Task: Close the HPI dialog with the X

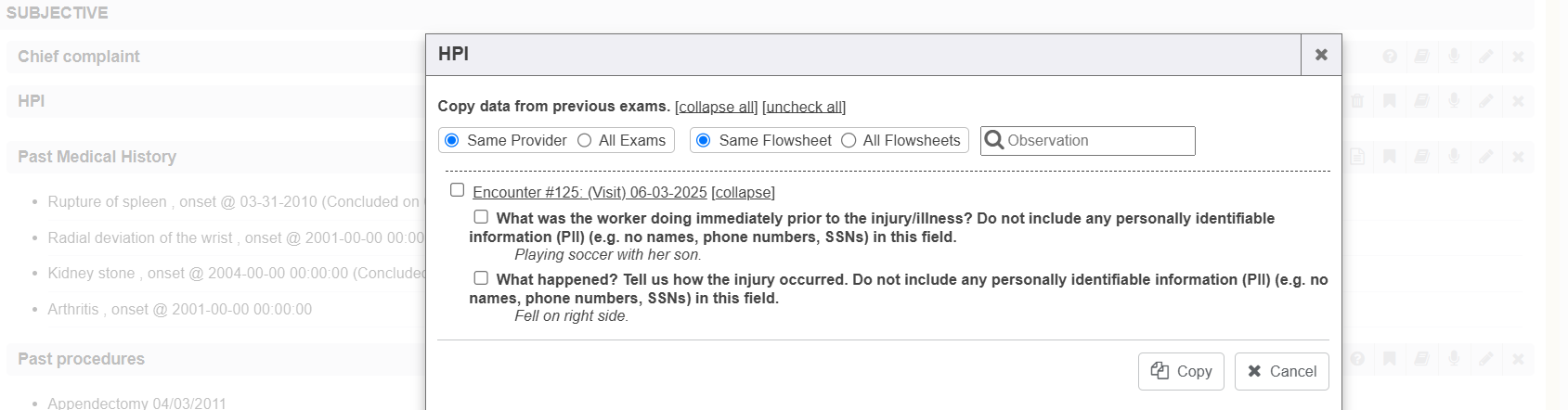Action: coord(1321,55)
